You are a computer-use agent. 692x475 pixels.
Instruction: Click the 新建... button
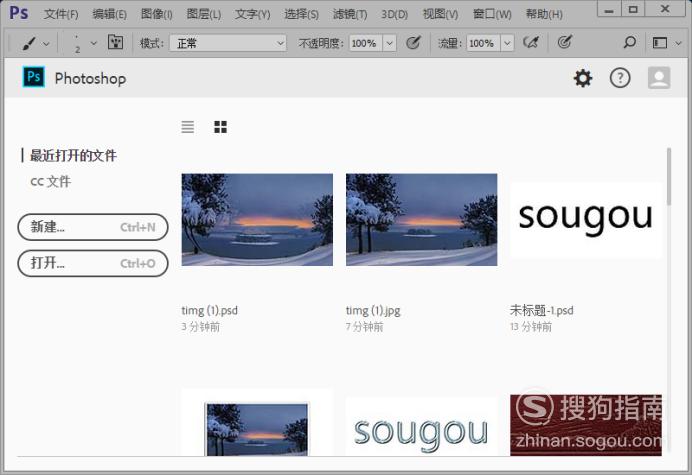tap(93, 227)
